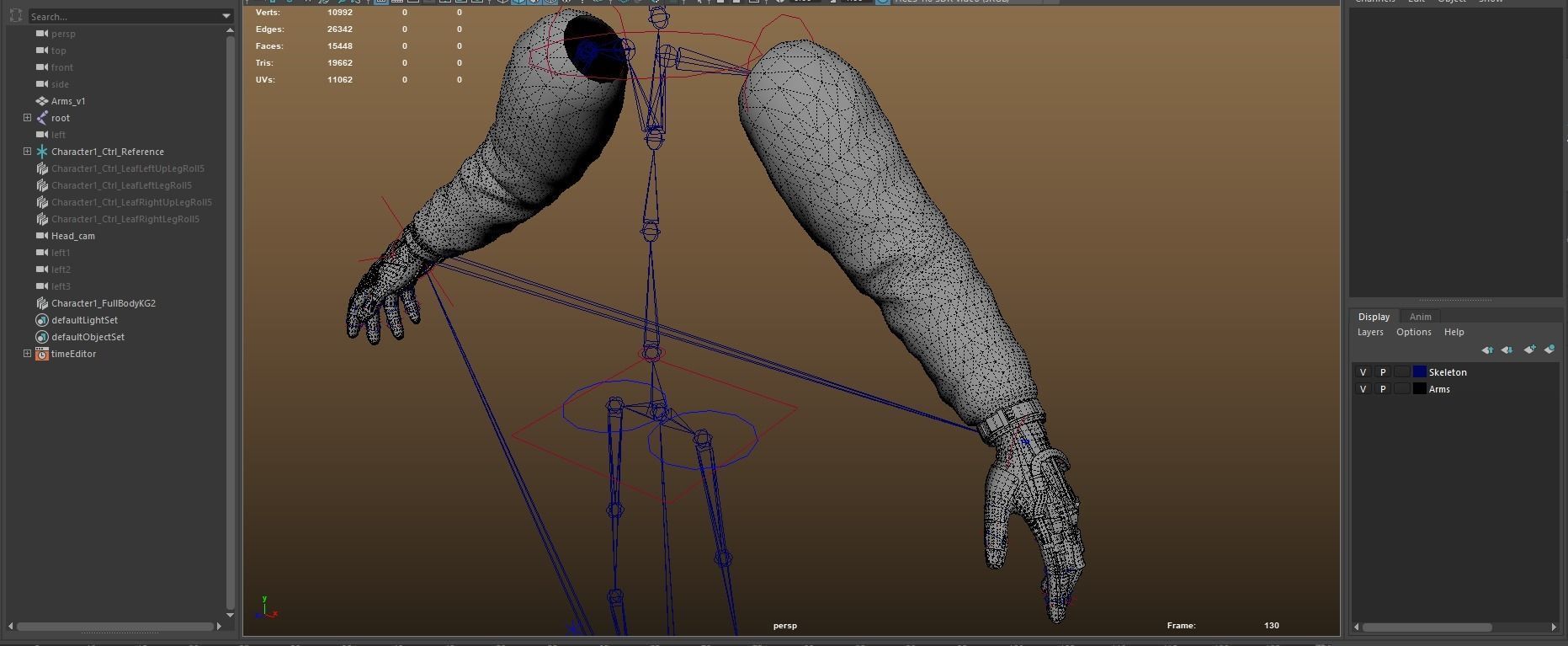1568x646 pixels.
Task: Click the layer editor horizontal scrollbar thumb
Action: [1427, 627]
